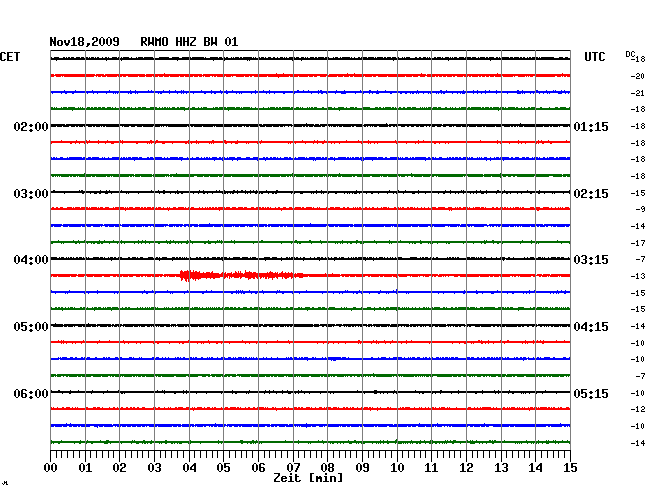The width and height of the screenshot is (650, 494).
Task: Click the date label "Nov18,2009"
Action: click(x=84, y=42)
